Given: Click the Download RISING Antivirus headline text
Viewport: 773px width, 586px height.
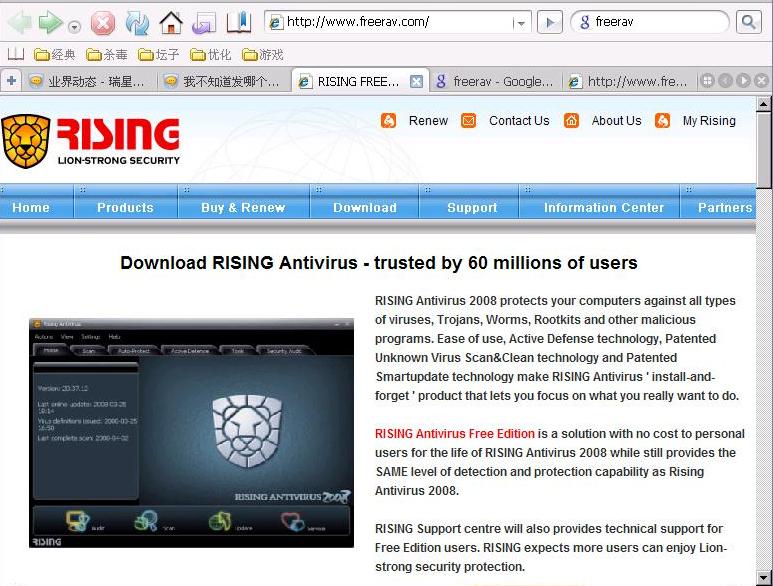Looking at the screenshot, I should [379, 263].
